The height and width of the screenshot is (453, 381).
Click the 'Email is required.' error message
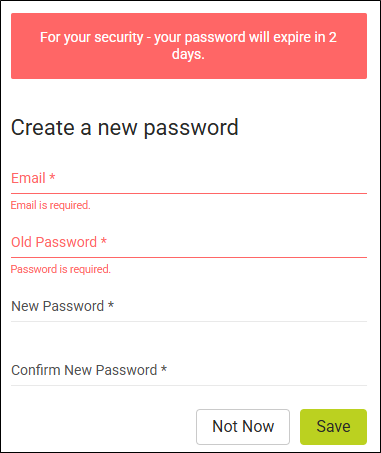click(x=51, y=205)
